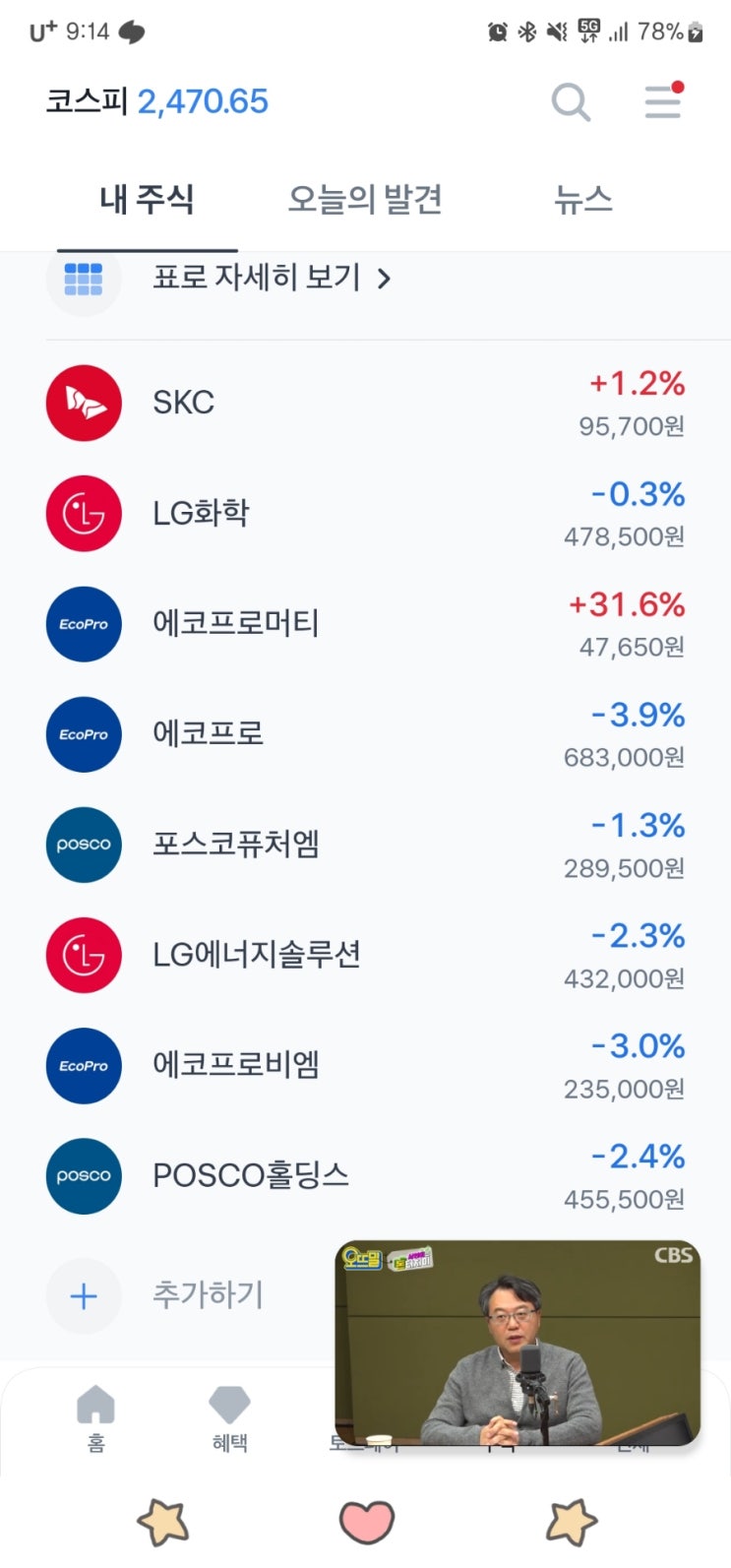
Task: Open the CBS floating video thumbnail
Action: click(x=518, y=1343)
